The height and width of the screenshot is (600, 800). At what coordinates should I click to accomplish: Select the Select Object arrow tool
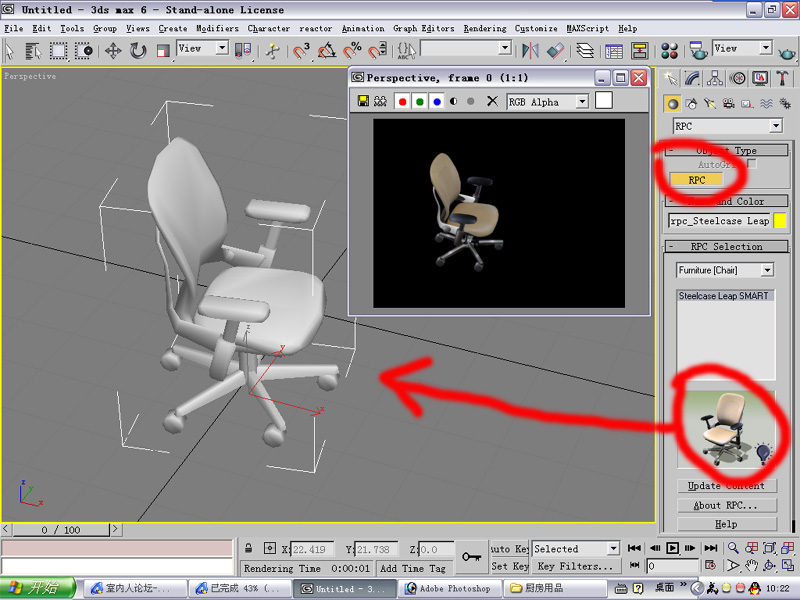point(9,51)
